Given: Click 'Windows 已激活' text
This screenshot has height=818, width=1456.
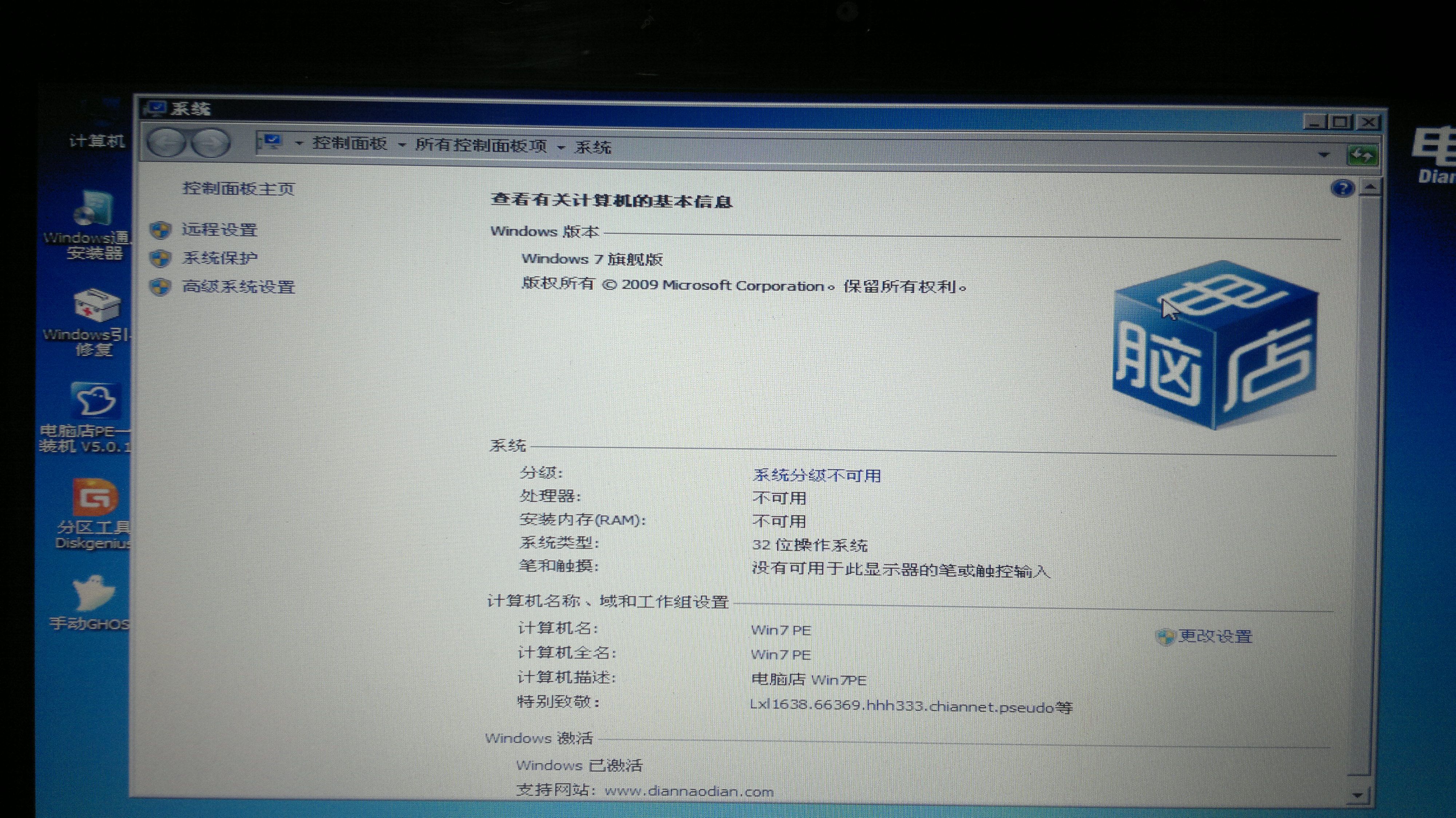Looking at the screenshot, I should pyautogui.click(x=579, y=766).
